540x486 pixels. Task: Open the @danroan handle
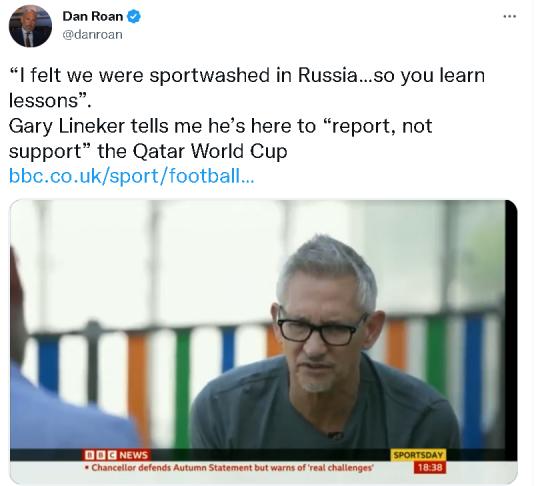pos(92,35)
